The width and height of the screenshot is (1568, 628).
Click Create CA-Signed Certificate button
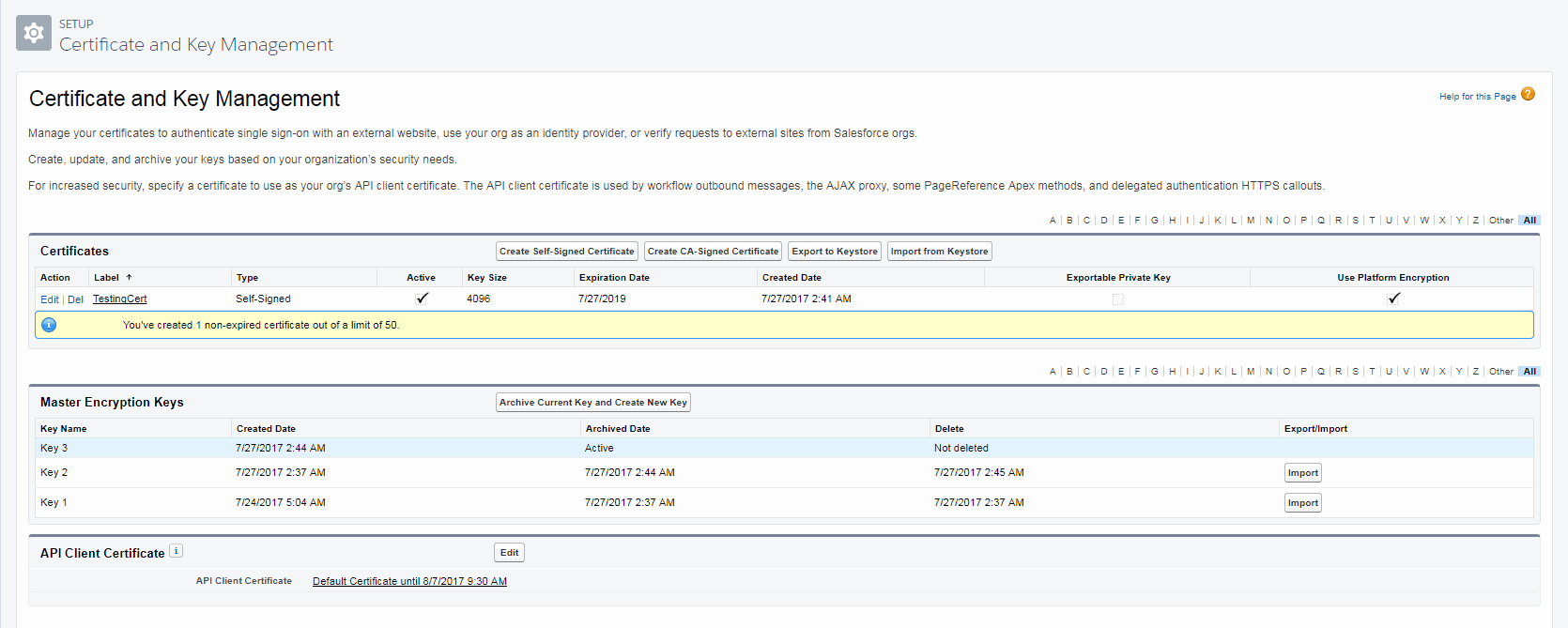tap(713, 252)
